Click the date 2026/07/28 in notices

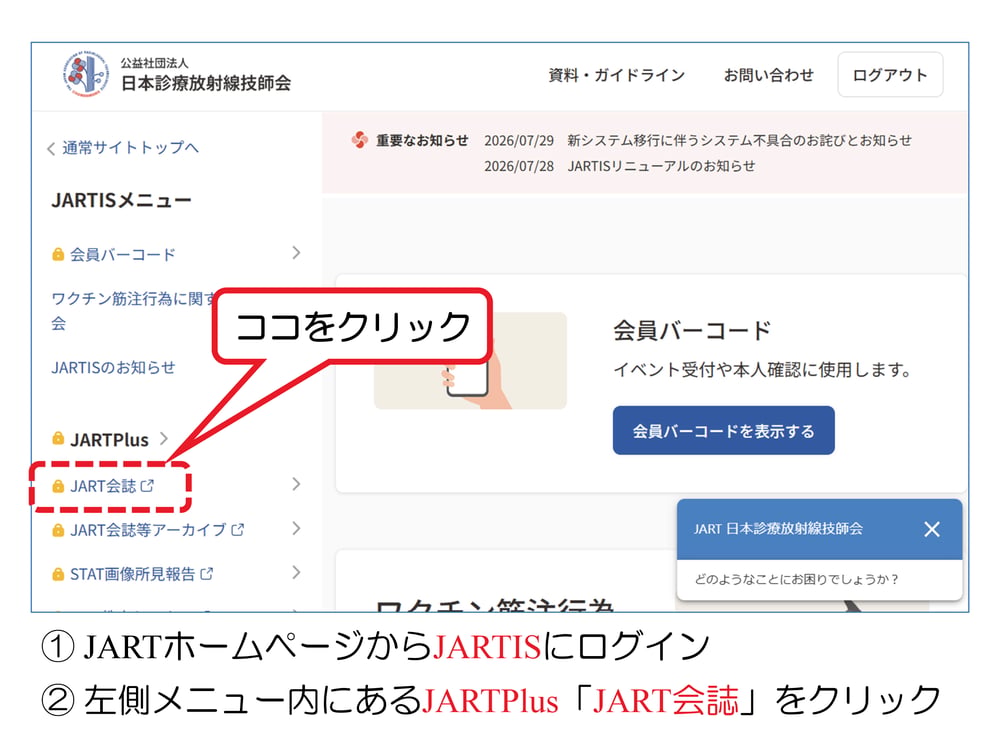tap(519, 166)
